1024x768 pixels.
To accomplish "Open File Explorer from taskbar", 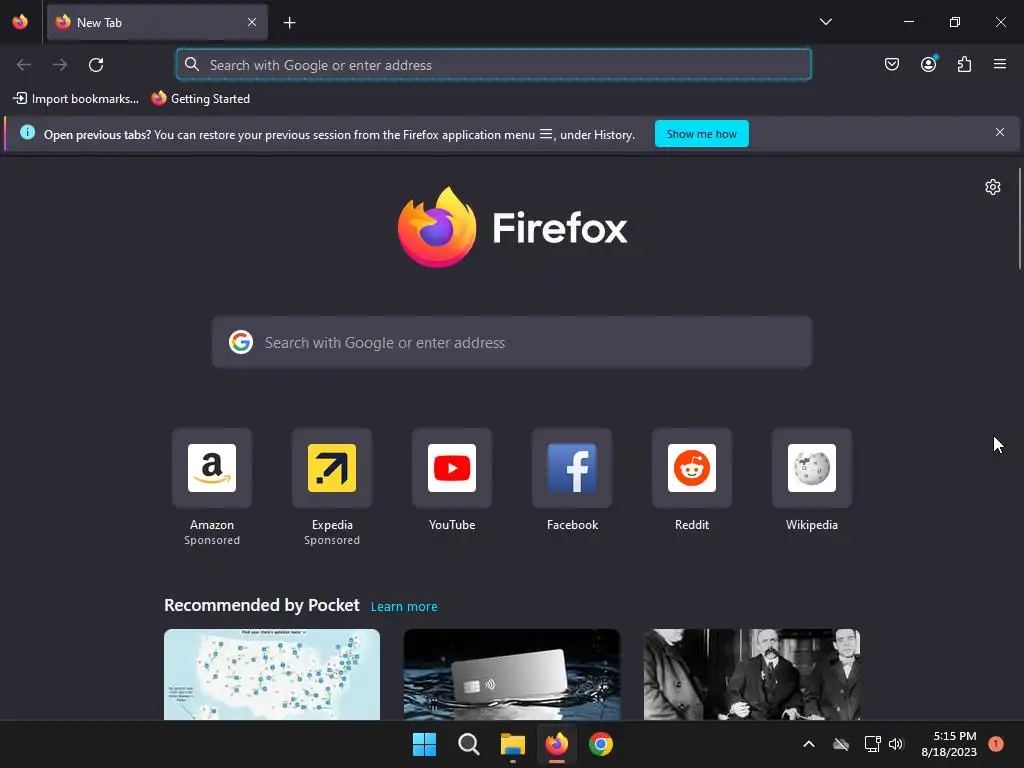I will pos(513,744).
